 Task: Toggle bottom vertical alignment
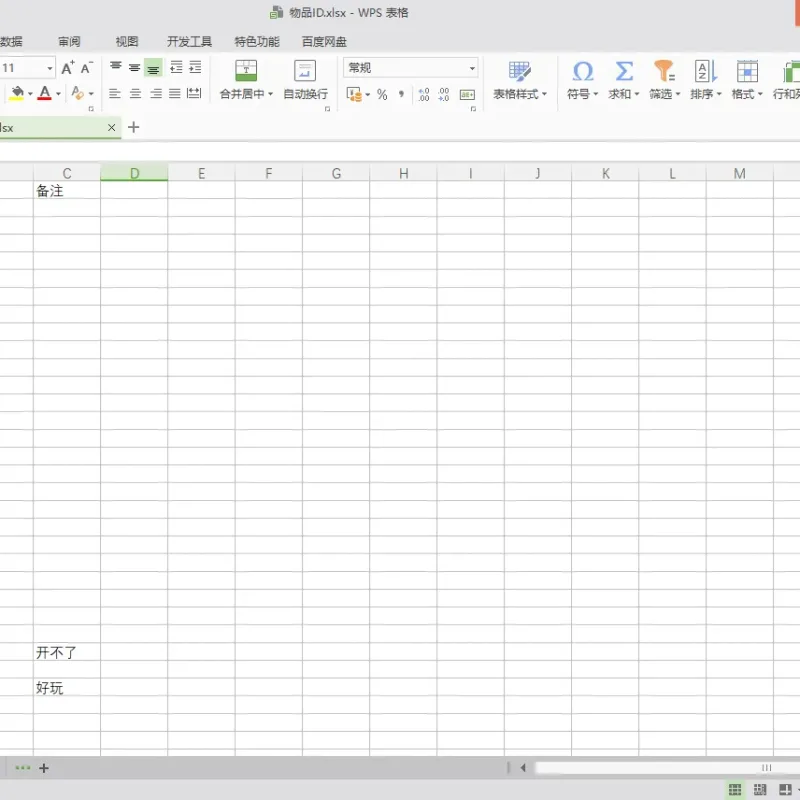(153, 67)
